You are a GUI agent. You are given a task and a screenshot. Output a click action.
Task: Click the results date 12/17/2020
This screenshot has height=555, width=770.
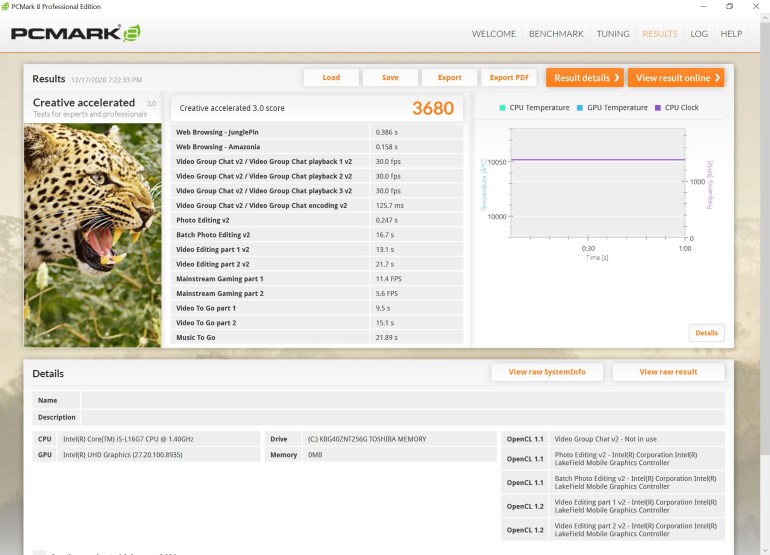coord(107,80)
